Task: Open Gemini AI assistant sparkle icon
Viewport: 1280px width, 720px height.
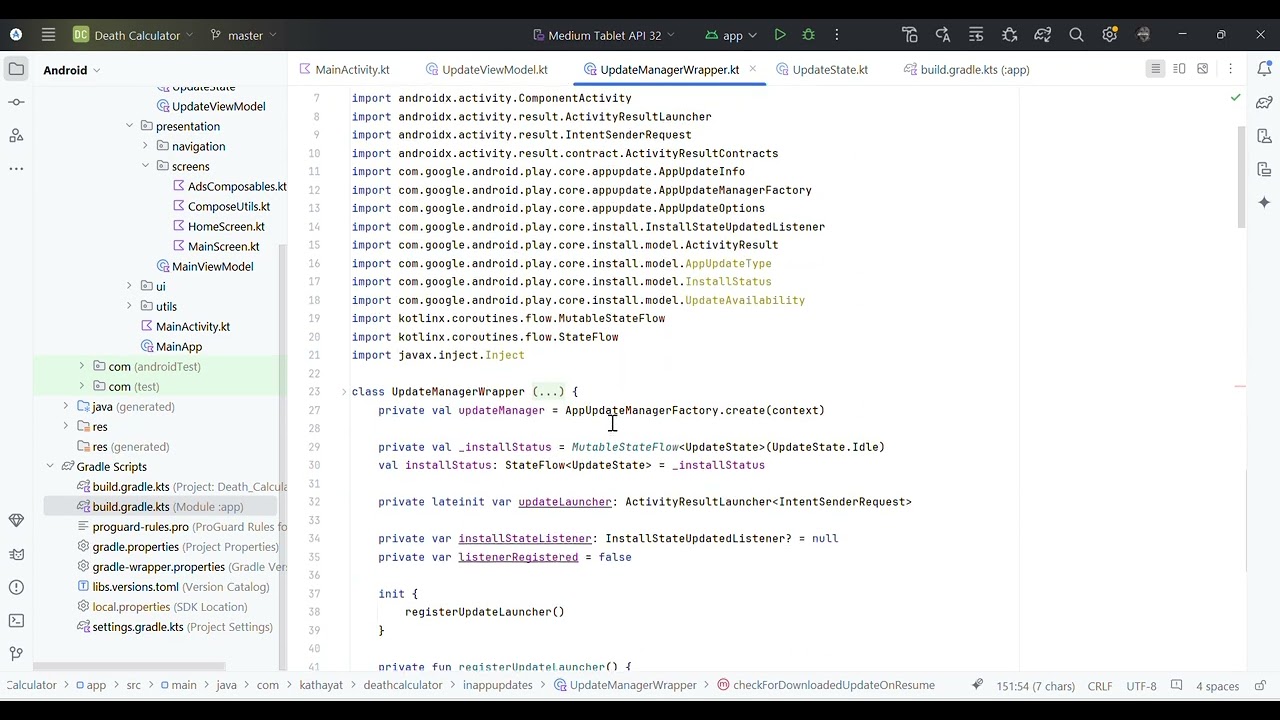Action: [x=1265, y=202]
